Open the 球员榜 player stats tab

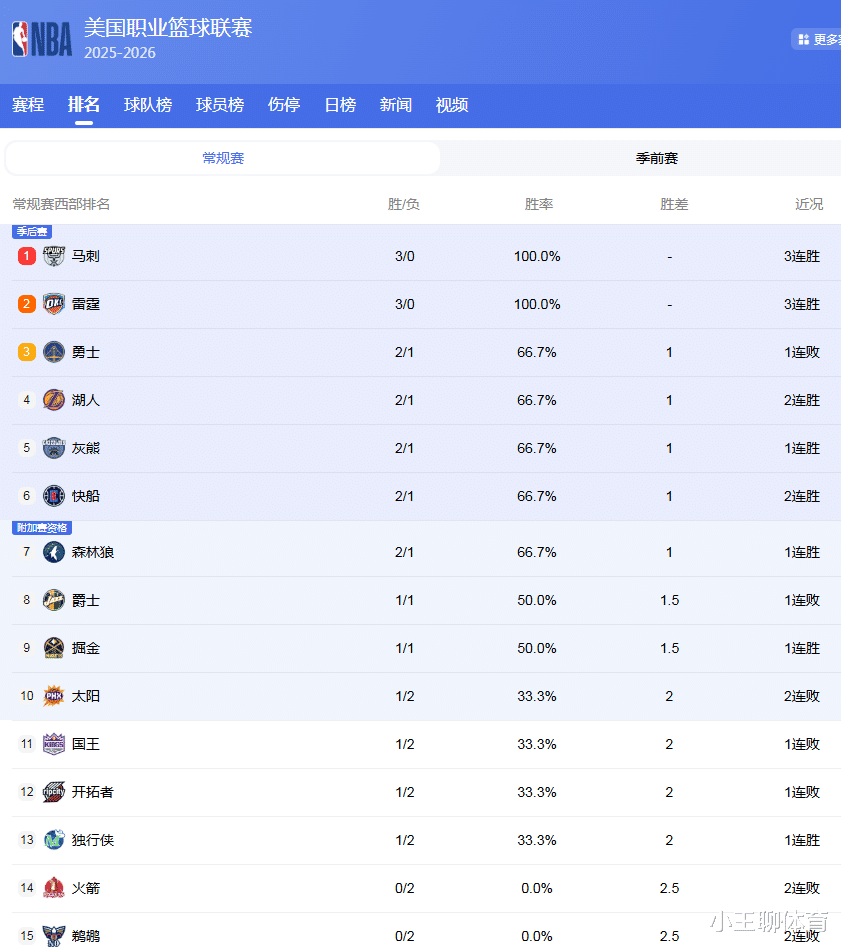[x=220, y=105]
